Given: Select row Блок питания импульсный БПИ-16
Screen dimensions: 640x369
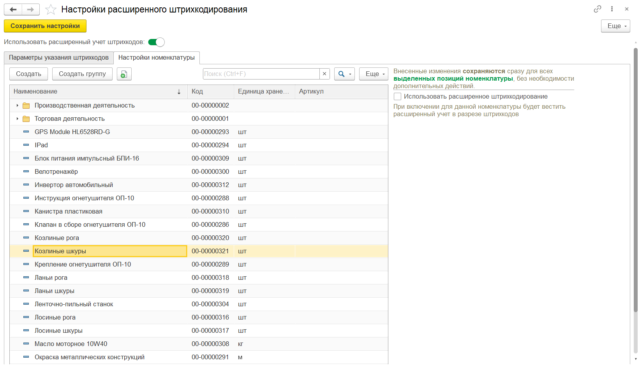Looking at the screenshot, I should click(x=199, y=158).
